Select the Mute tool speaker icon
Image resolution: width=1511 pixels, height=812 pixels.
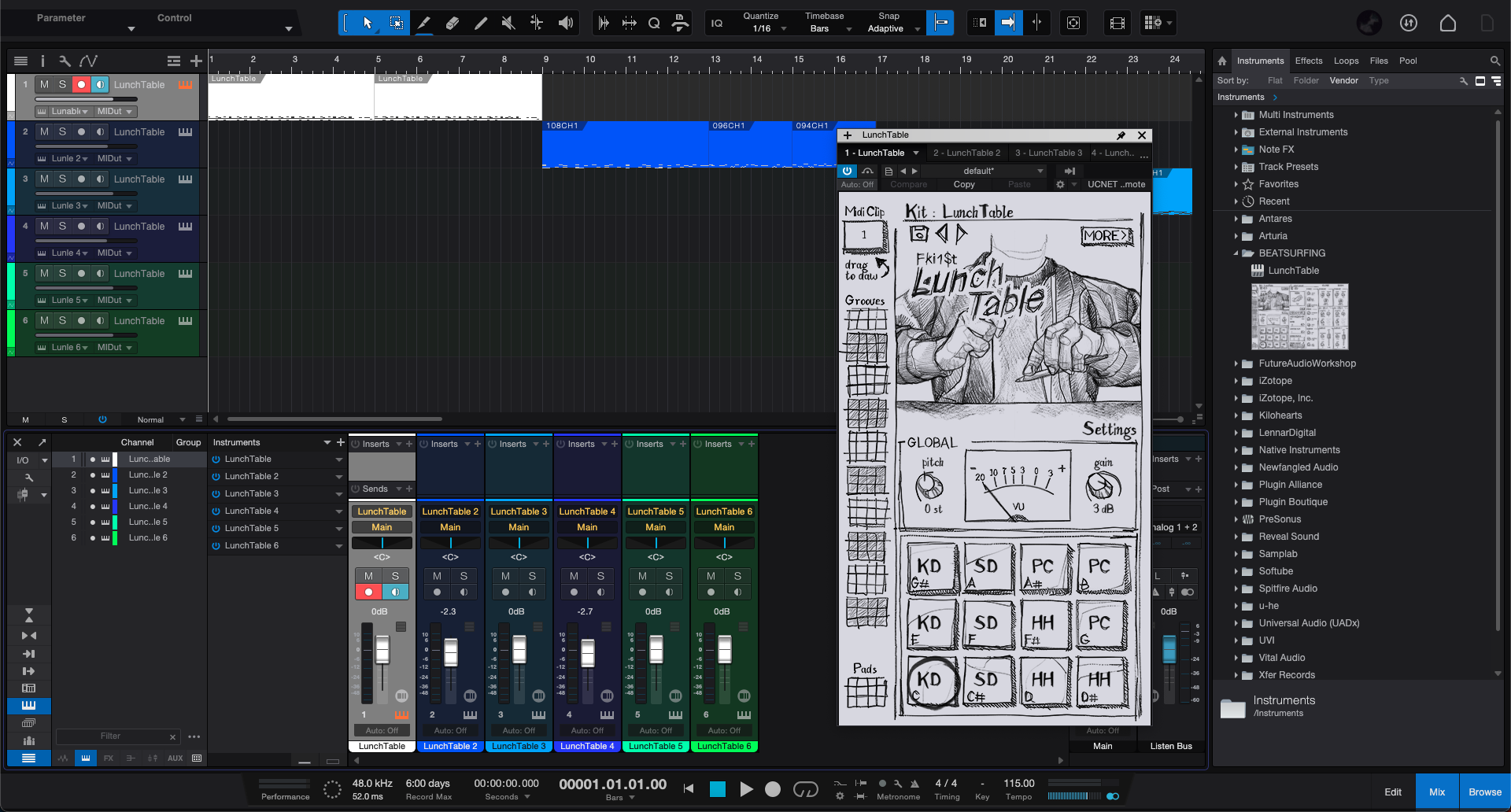pos(508,23)
